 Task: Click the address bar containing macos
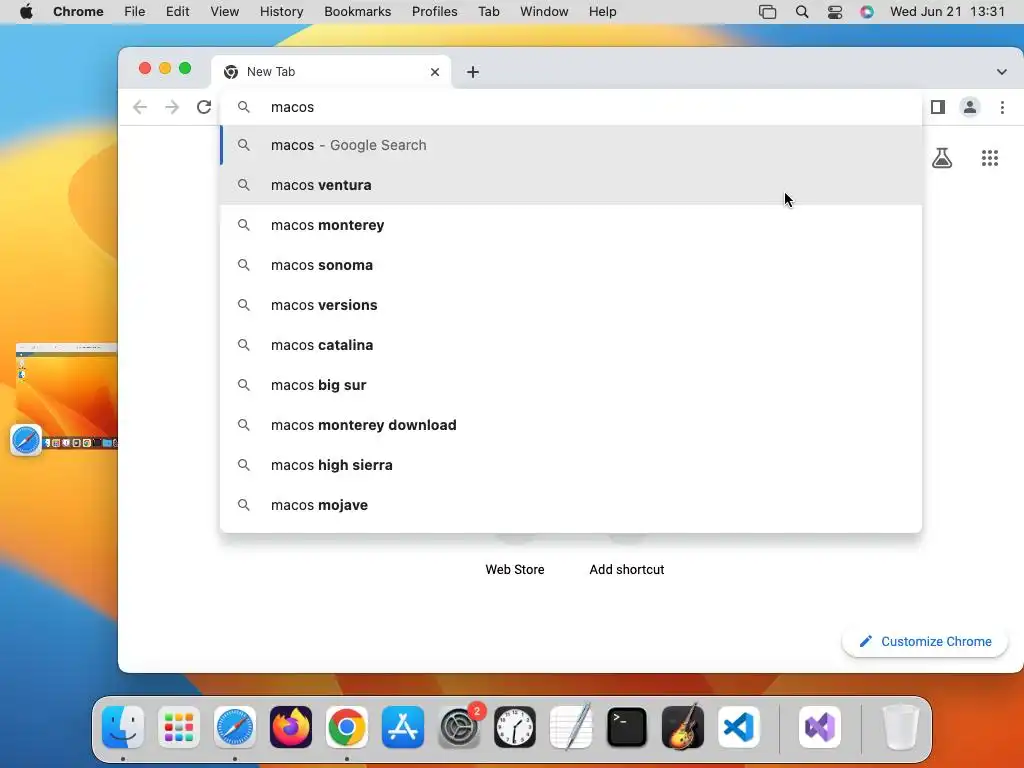click(x=571, y=107)
